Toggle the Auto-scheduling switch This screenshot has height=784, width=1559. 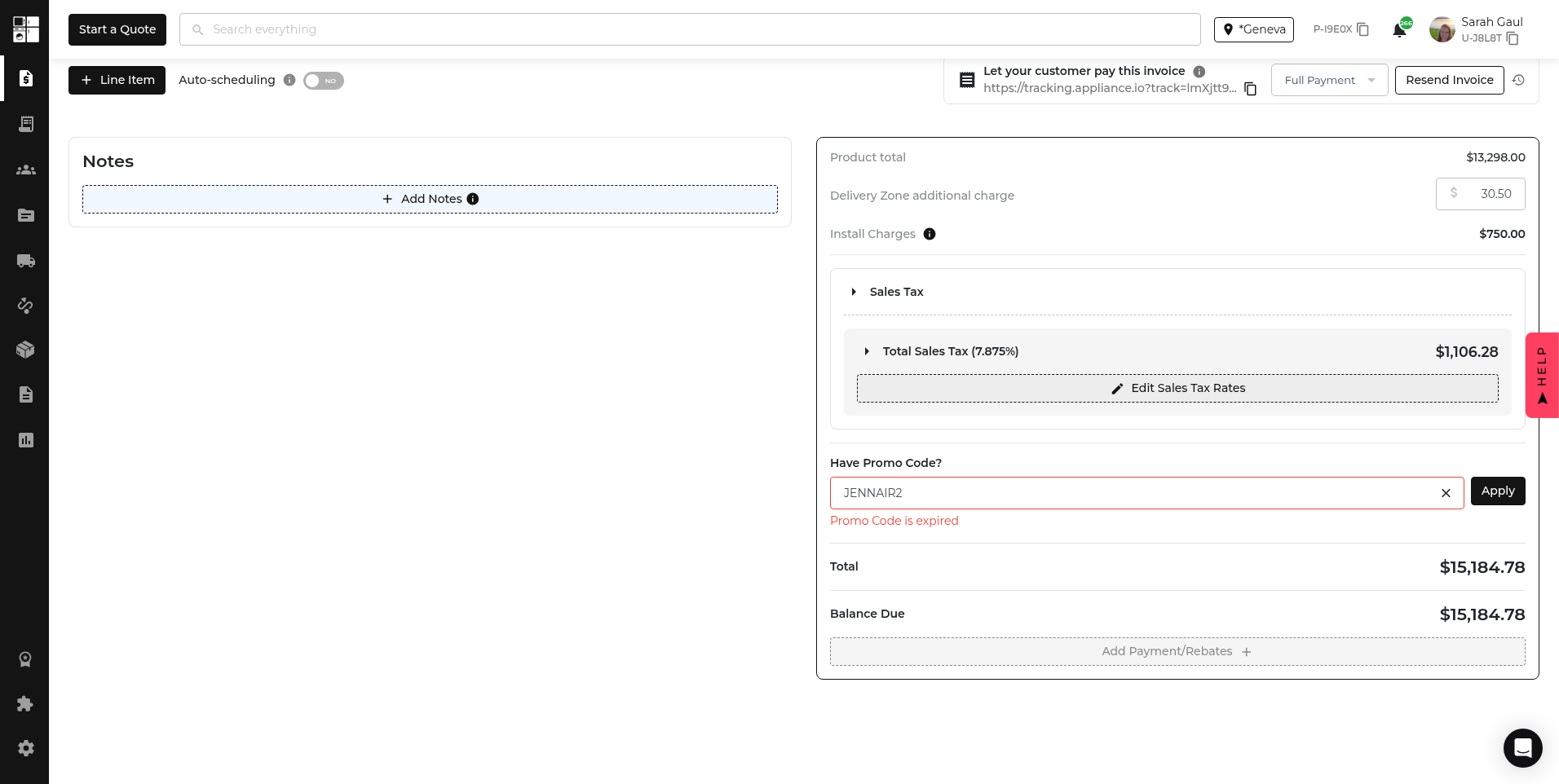324,81
